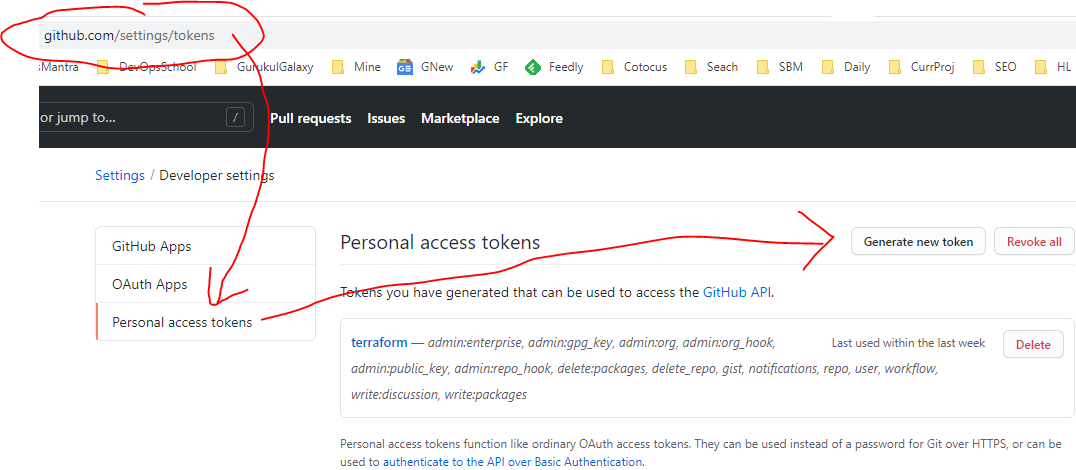Screen dimensions: 1076x470
Task: Open Pull requests in the top navigation
Action: [x=310, y=118]
